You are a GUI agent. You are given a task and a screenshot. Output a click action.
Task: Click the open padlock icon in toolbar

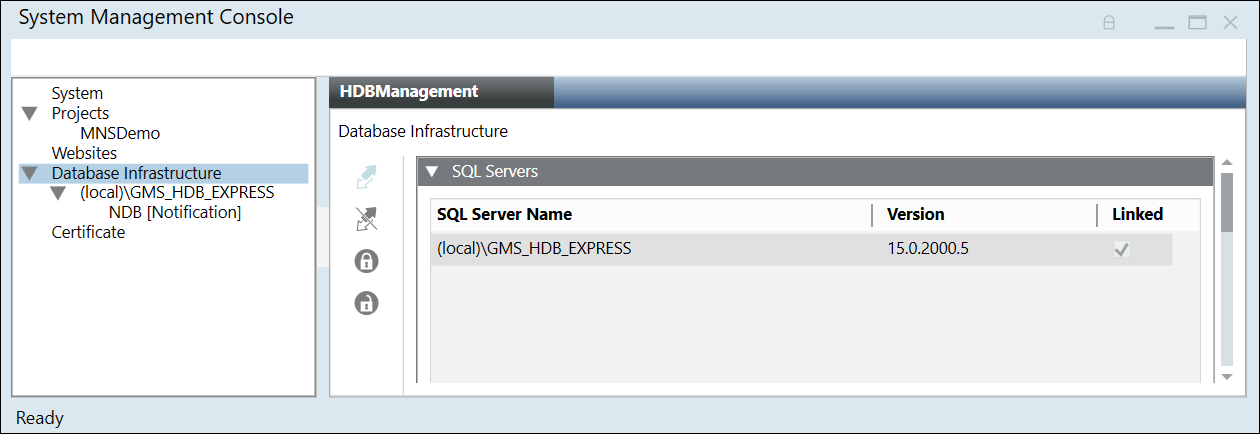tap(367, 302)
